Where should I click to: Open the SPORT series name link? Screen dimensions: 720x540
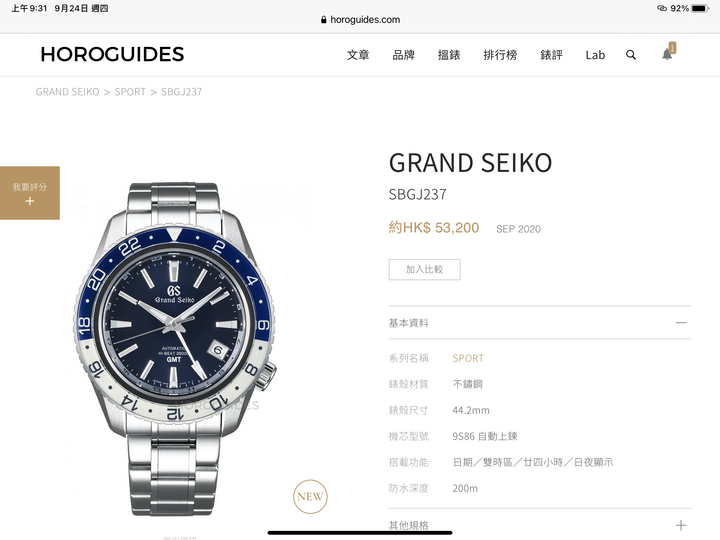pyautogui.click(x=468, y=358)
